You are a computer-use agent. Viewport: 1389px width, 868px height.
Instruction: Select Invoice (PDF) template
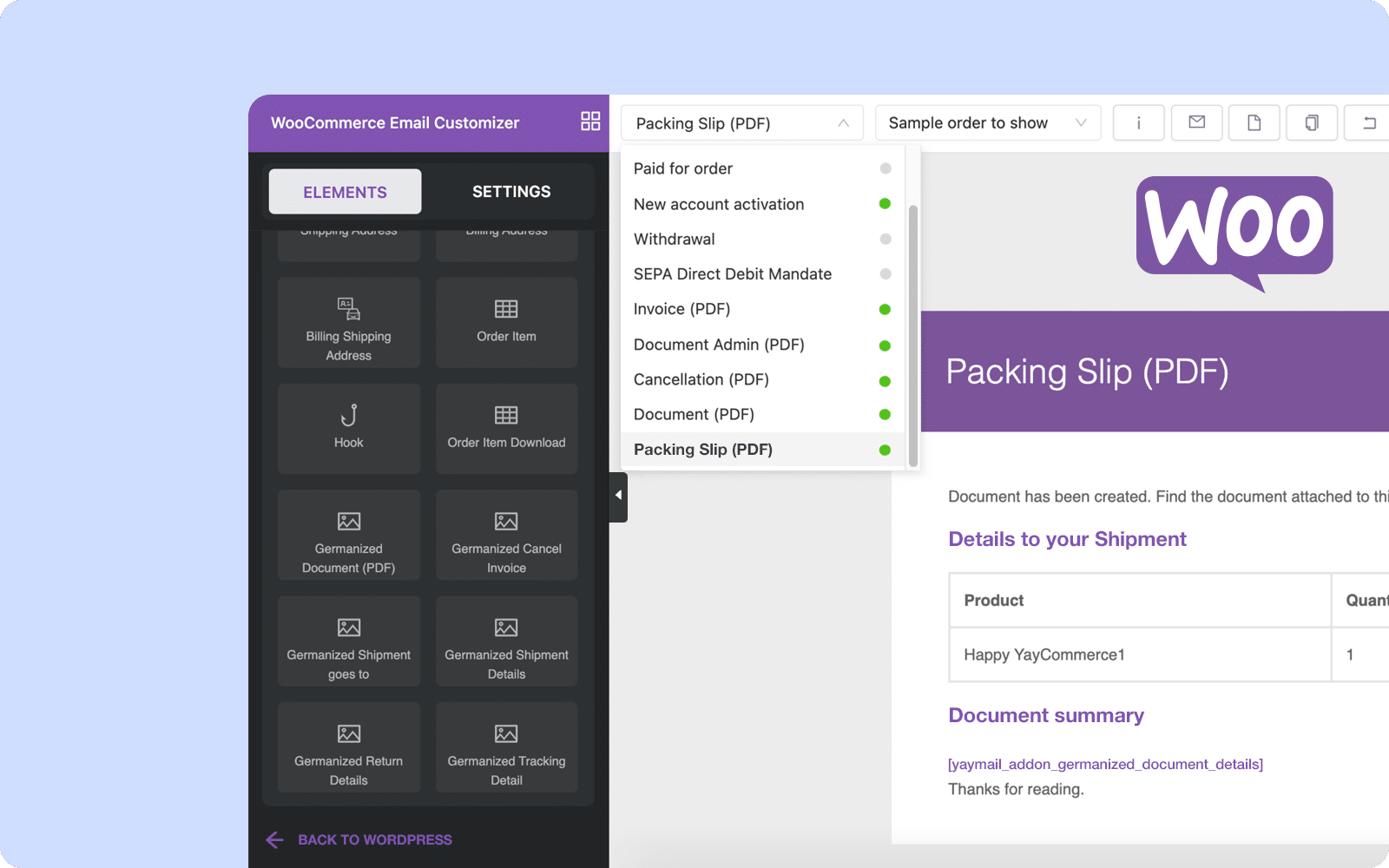[x=762, y=309]
